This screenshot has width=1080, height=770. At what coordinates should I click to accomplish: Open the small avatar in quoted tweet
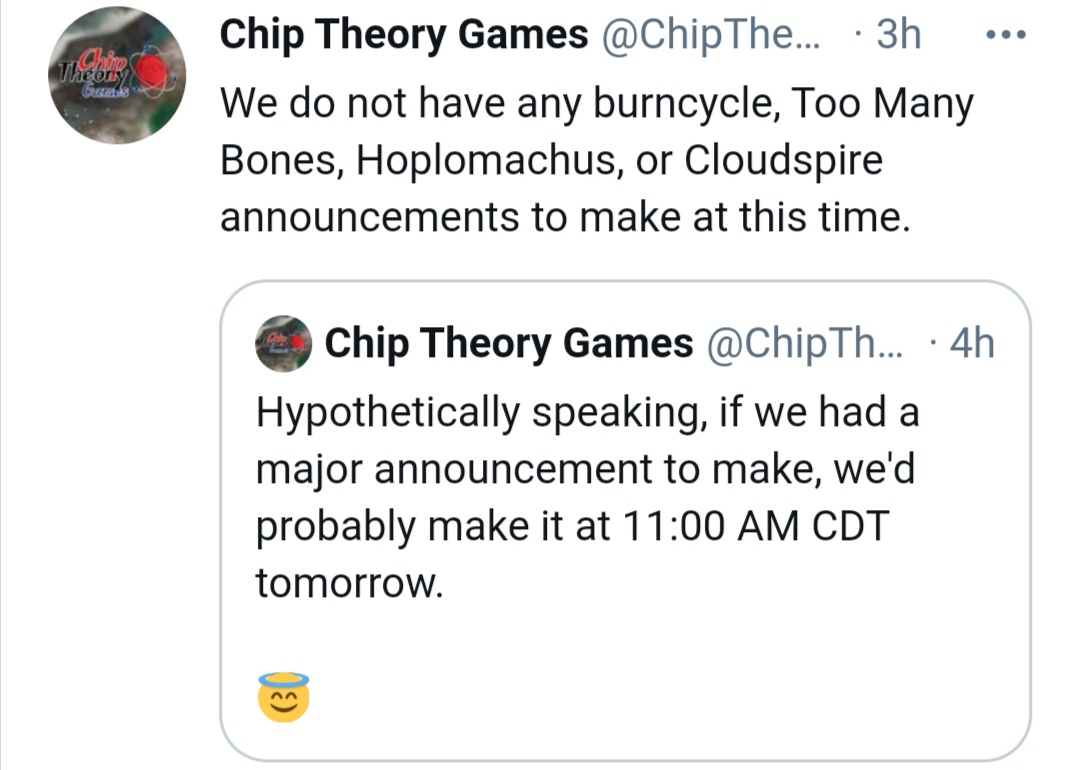(283, 343)
